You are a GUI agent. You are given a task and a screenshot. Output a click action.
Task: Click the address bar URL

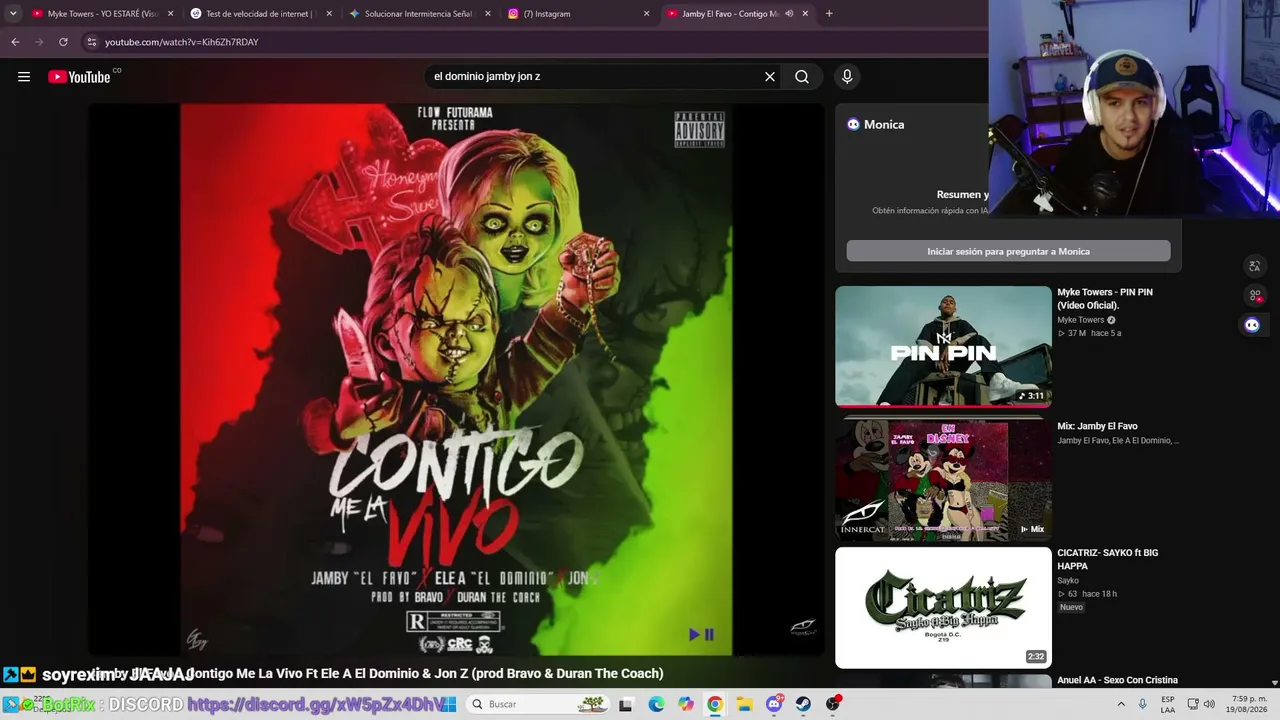[182, 42]
